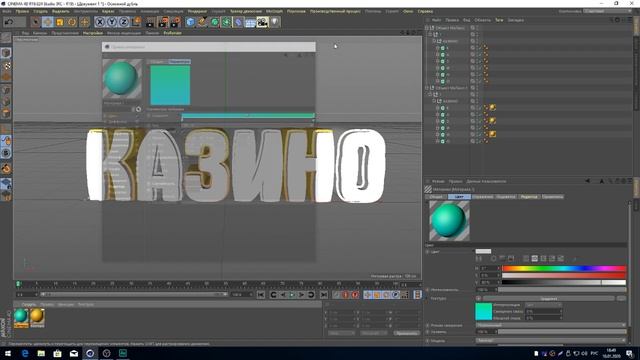Switch to the Цвет material tab
Image resolution: width=640 pixels, height=360 pixels.
459,197
